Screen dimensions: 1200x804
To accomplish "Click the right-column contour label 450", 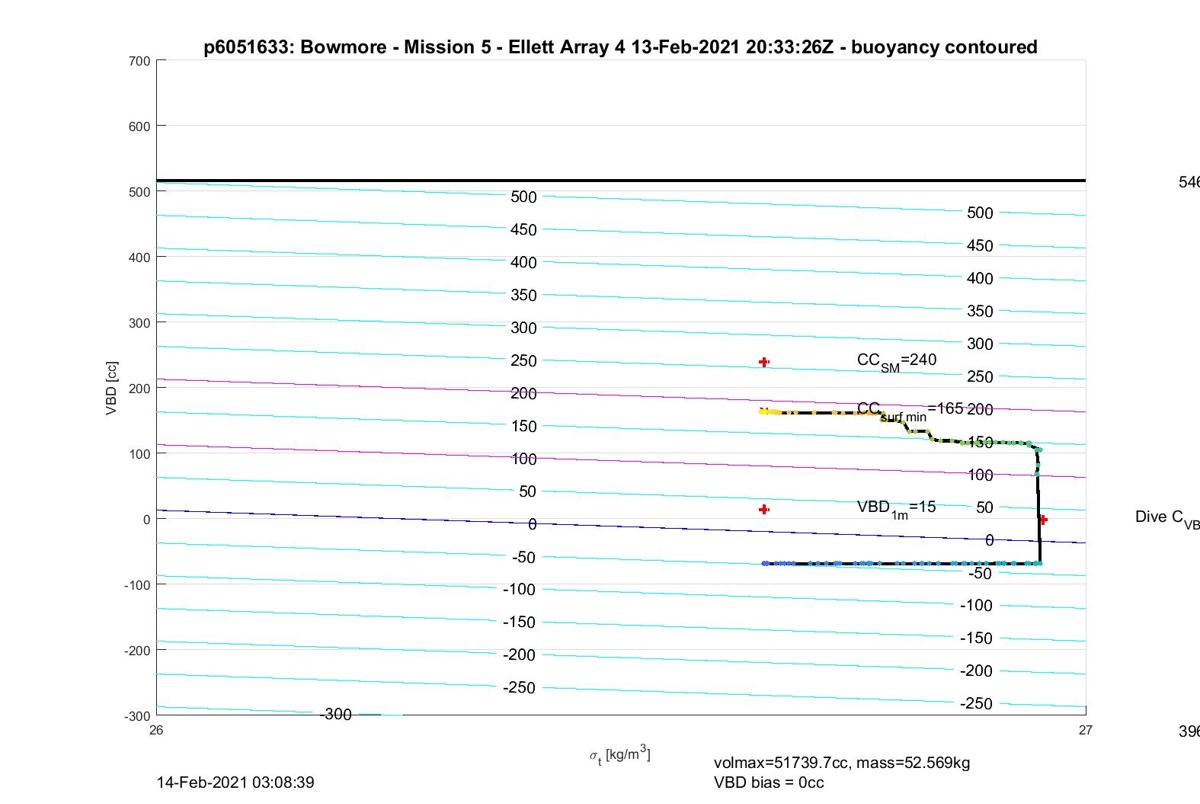I will 980,246.
